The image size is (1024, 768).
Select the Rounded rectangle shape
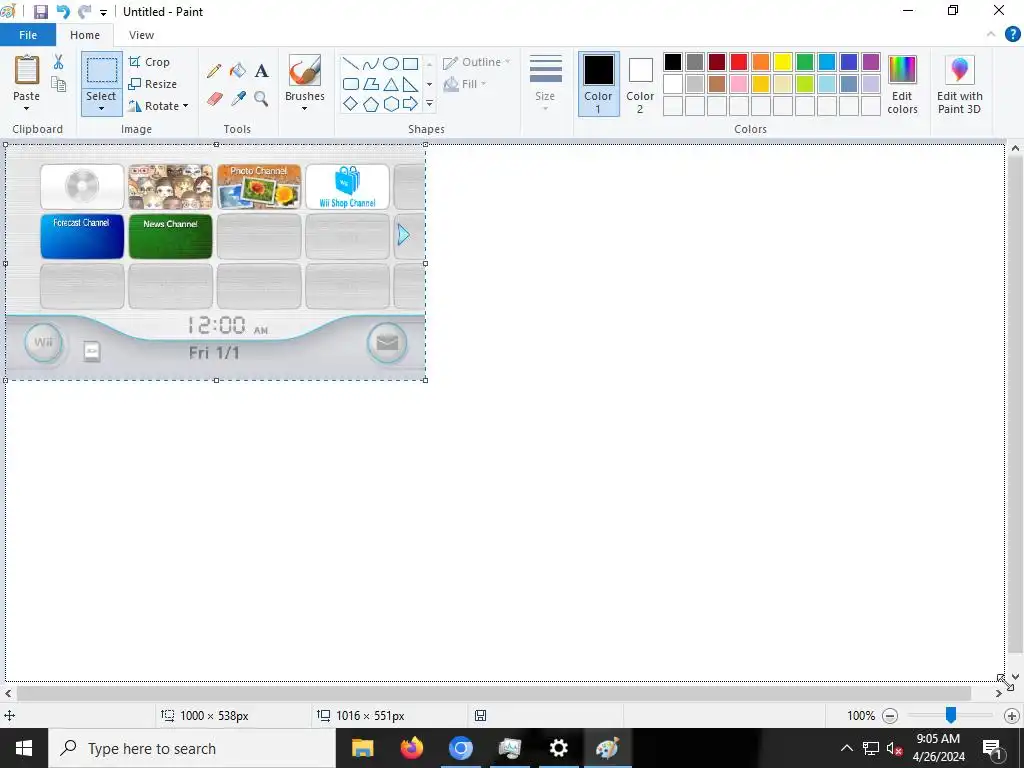coord(351,84)
